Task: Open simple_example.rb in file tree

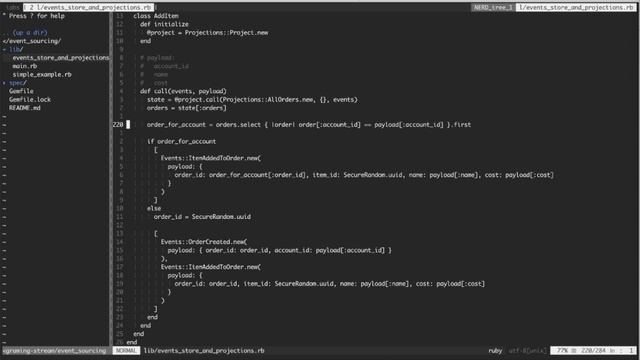Action: [x=42, y=74]
